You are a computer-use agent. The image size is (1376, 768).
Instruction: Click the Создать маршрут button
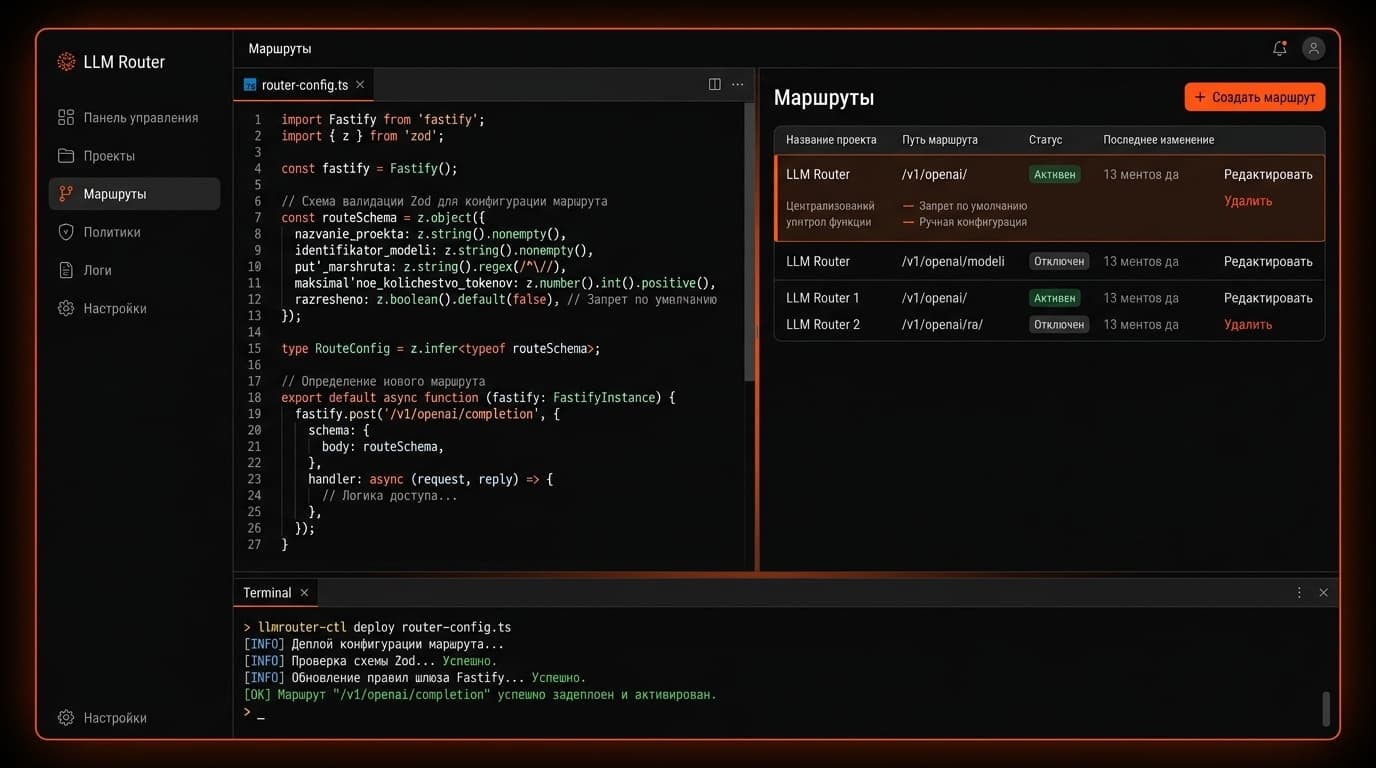pyautogui.click(x=1254, y=97)
